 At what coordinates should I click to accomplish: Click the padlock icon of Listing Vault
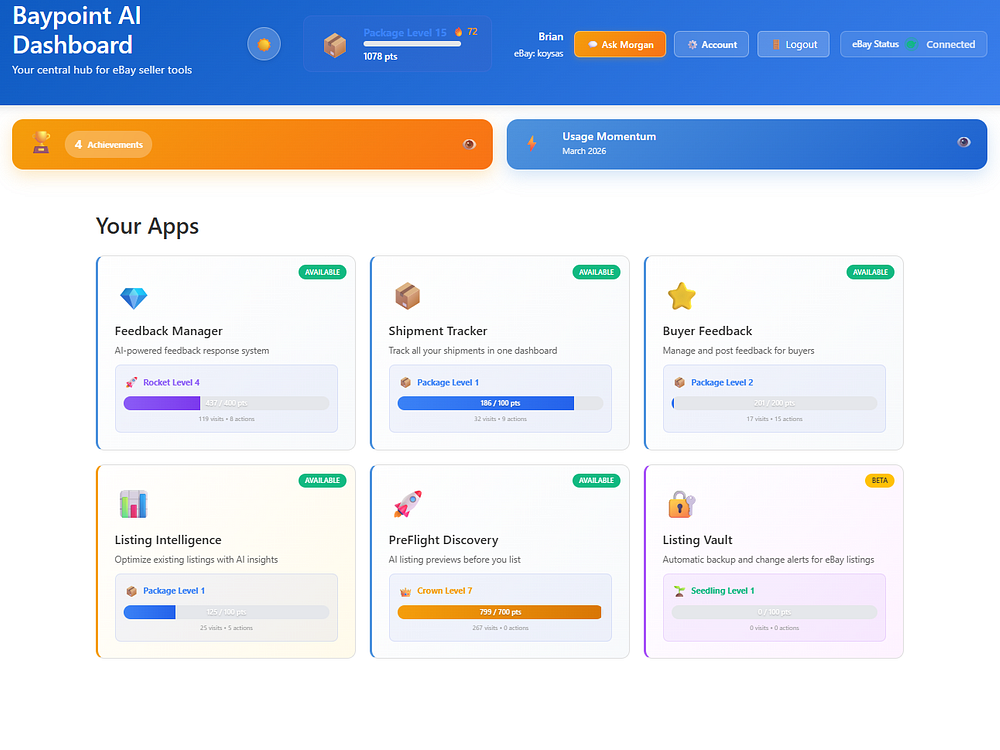coord(682,504)
